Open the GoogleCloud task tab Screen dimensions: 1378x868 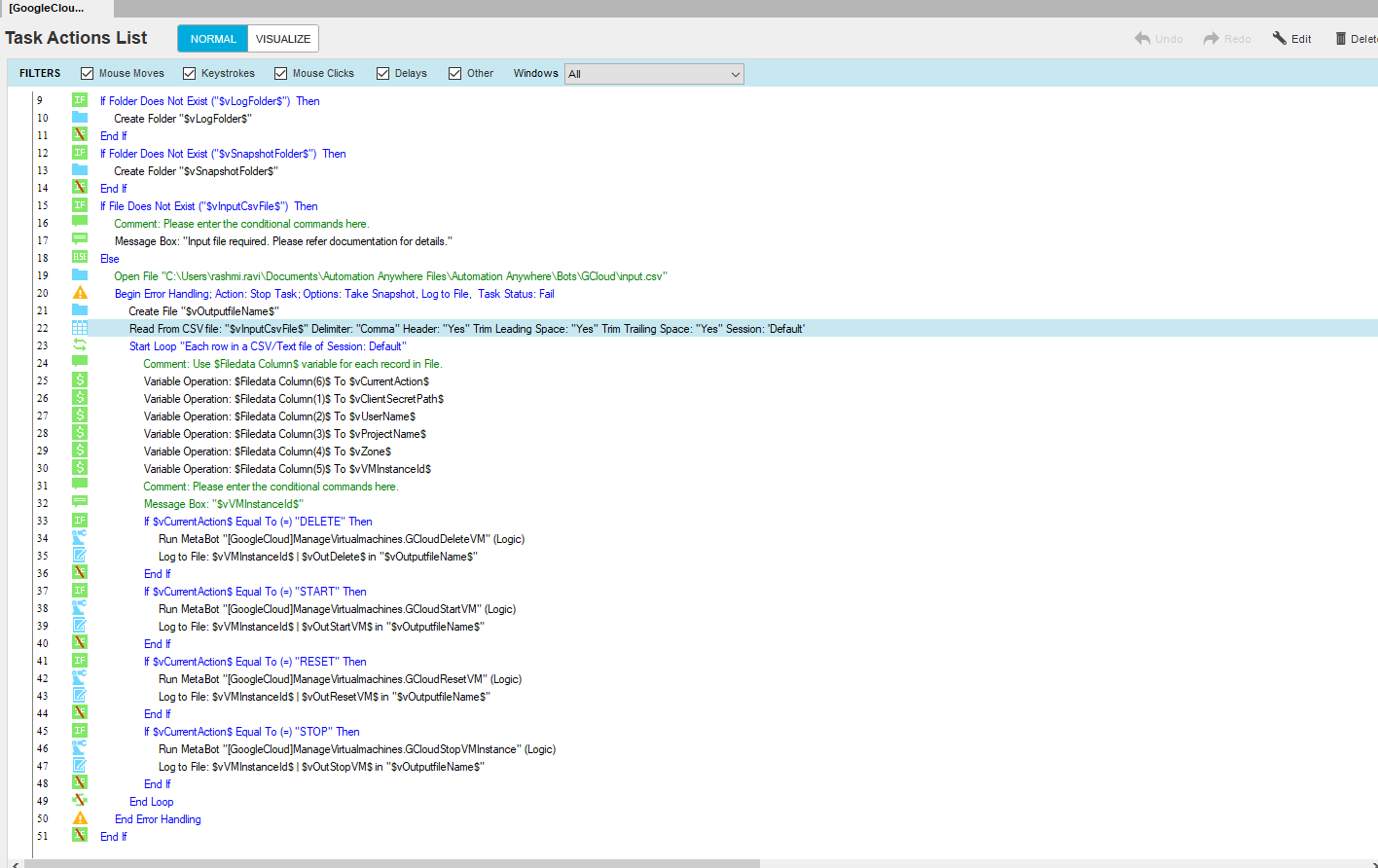point(49,9)
